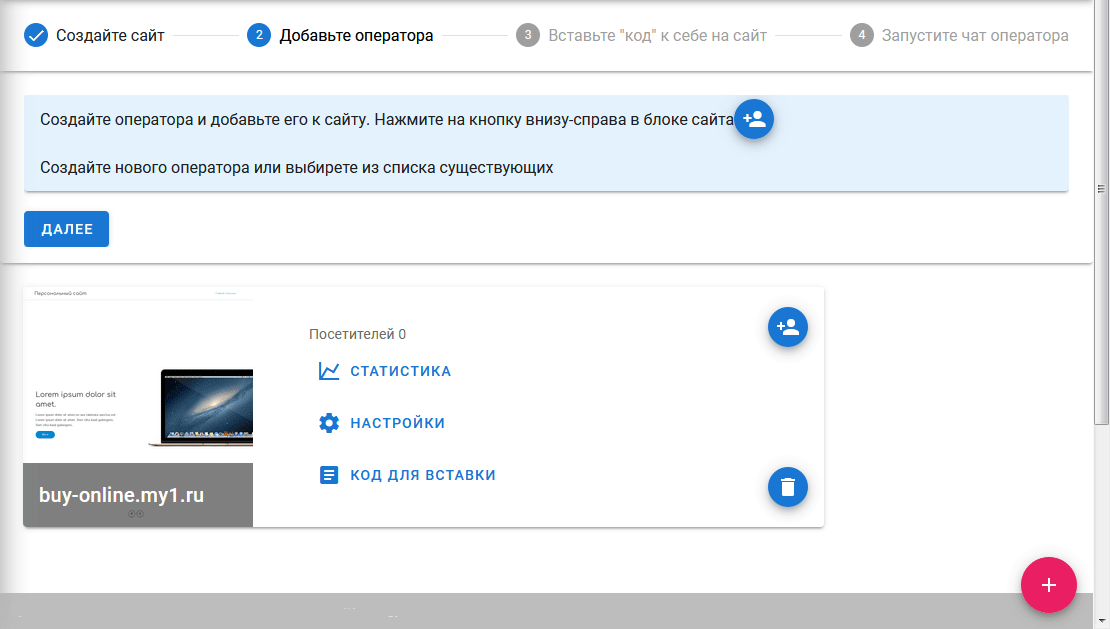Open the НАСТРОЙКИ link text
This screenshot has height=629, width=1110.
[x=397, y=423]
